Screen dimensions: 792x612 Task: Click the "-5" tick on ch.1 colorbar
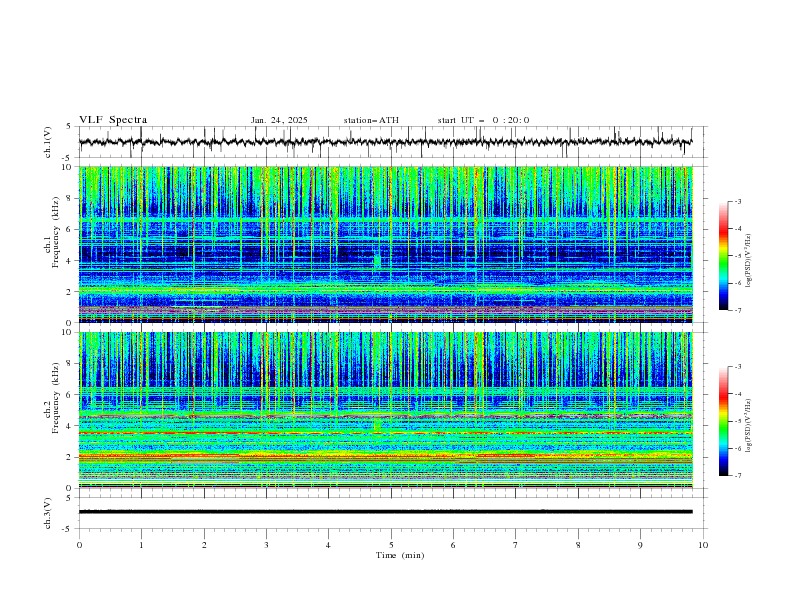click(738, 256)
